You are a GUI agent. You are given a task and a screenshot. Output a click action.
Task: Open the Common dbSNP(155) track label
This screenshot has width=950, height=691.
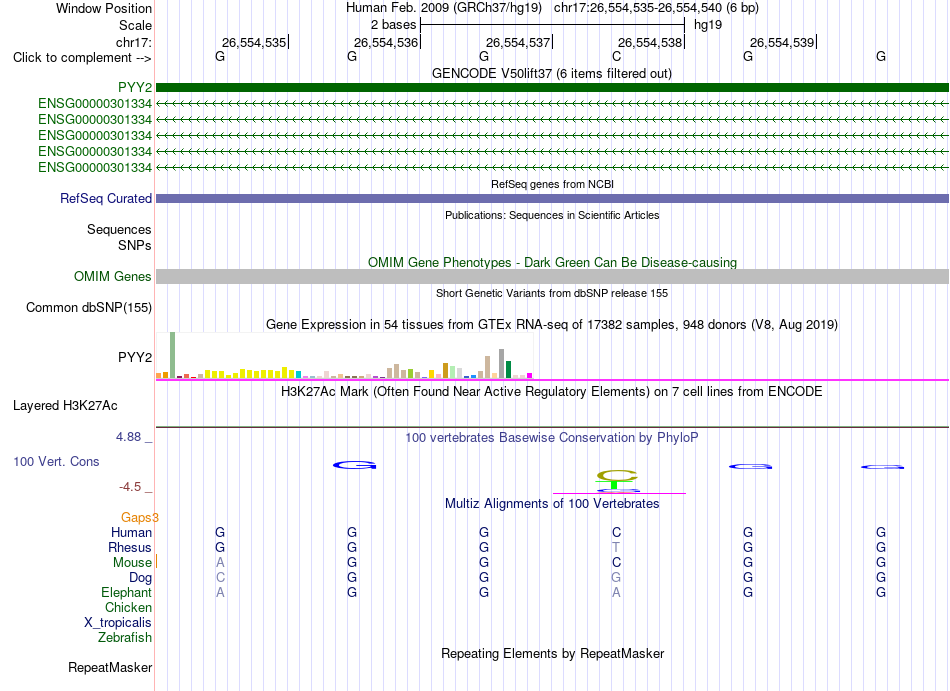click(x=89, y=308)
